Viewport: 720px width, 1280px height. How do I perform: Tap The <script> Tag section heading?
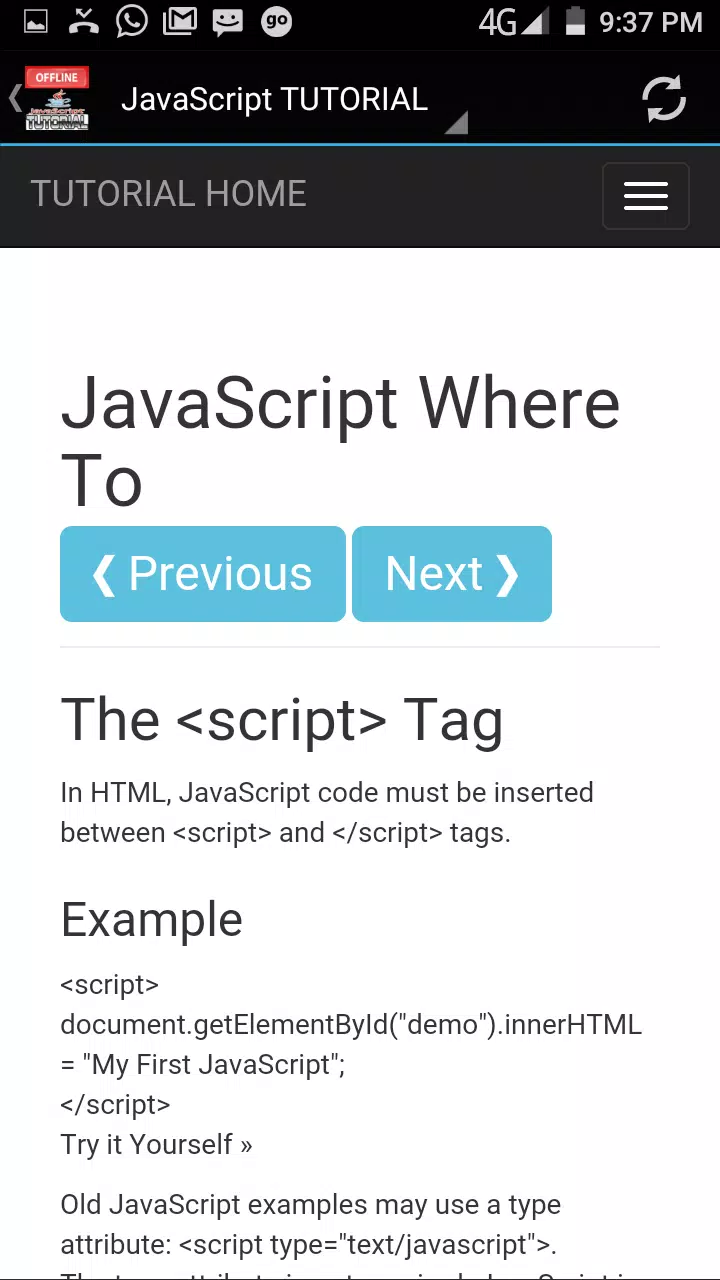coord(282,720)
